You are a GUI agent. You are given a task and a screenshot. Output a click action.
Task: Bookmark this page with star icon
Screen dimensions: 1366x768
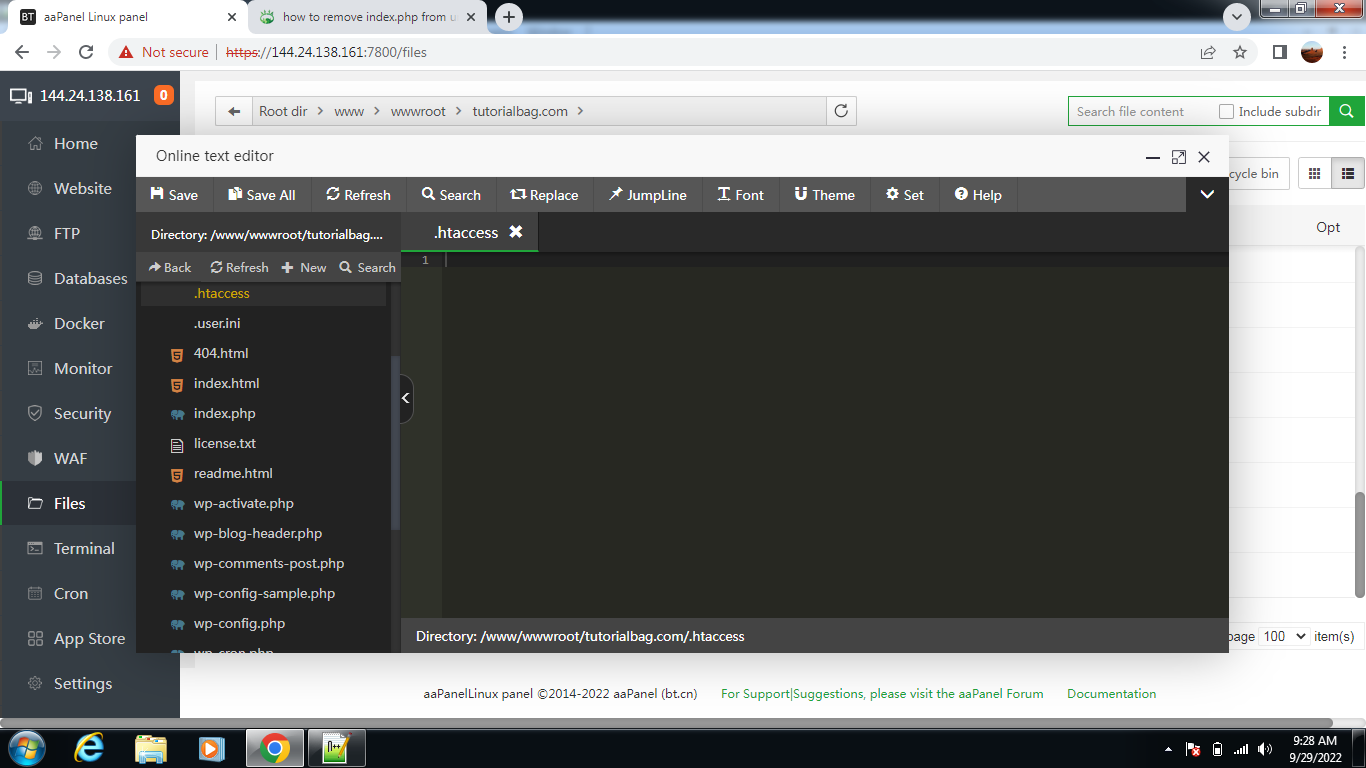[1240, 52]
